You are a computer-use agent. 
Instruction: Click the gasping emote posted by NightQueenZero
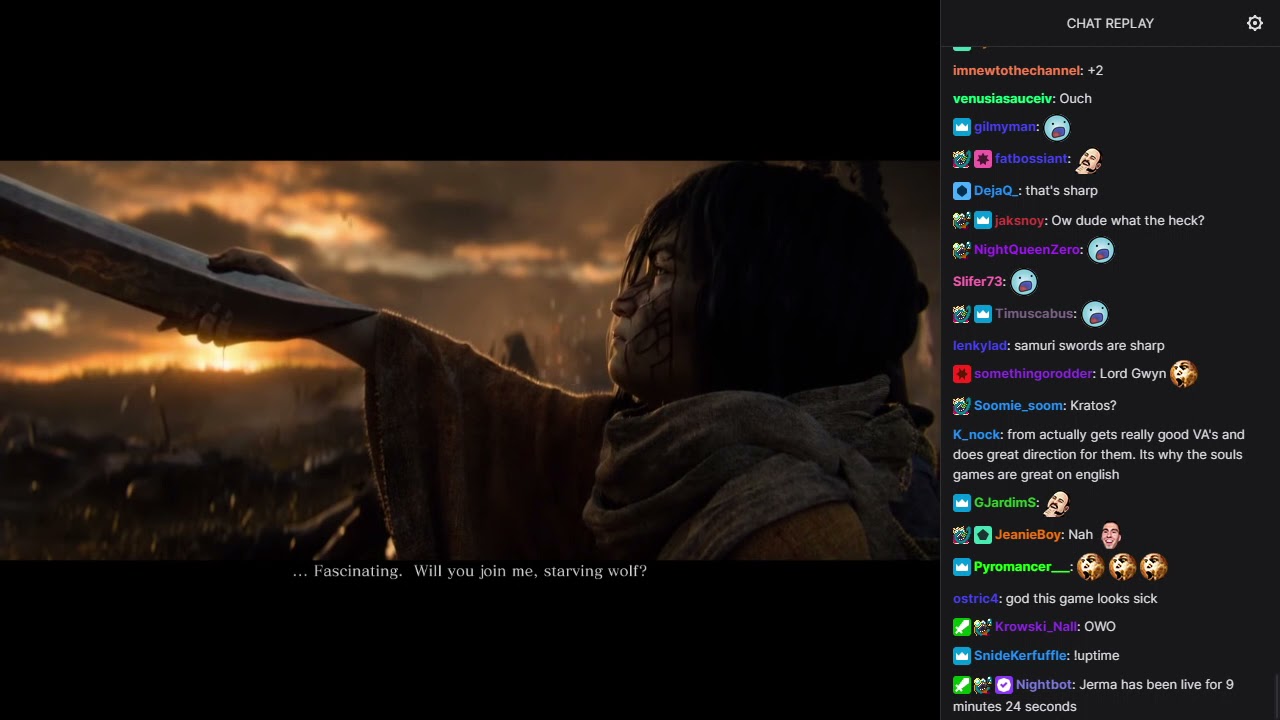1101,250
